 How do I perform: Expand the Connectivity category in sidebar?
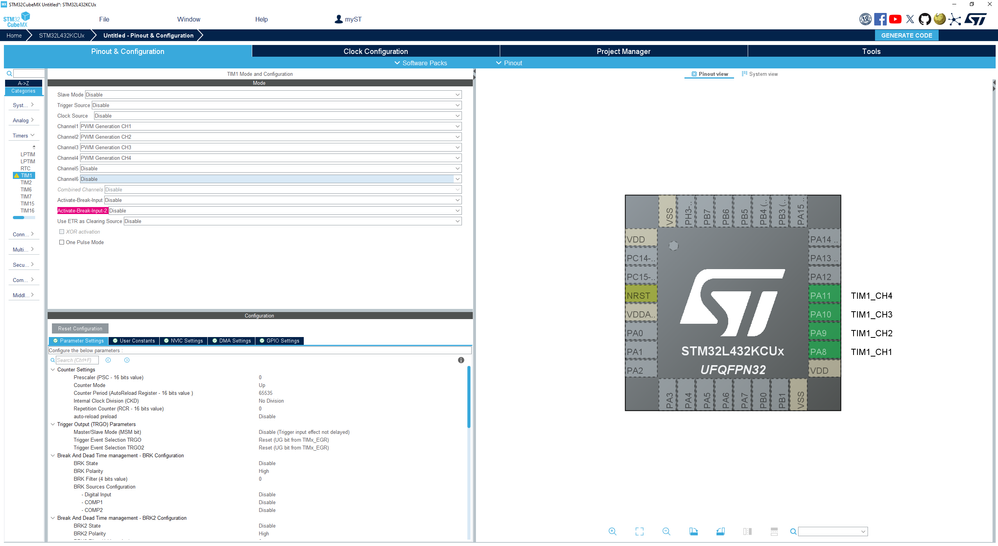pos(24,234)
